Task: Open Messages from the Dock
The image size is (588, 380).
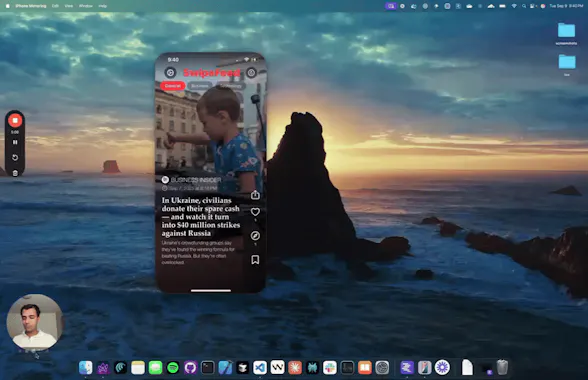Action: [155, 368]
